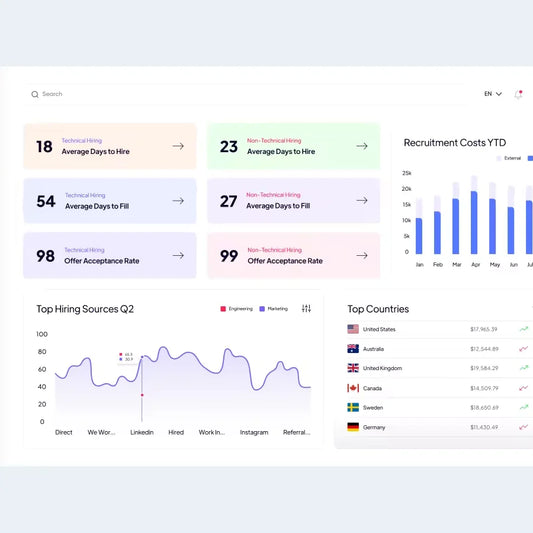Open the 27 Average Days to Fill card

coord(294,201)
